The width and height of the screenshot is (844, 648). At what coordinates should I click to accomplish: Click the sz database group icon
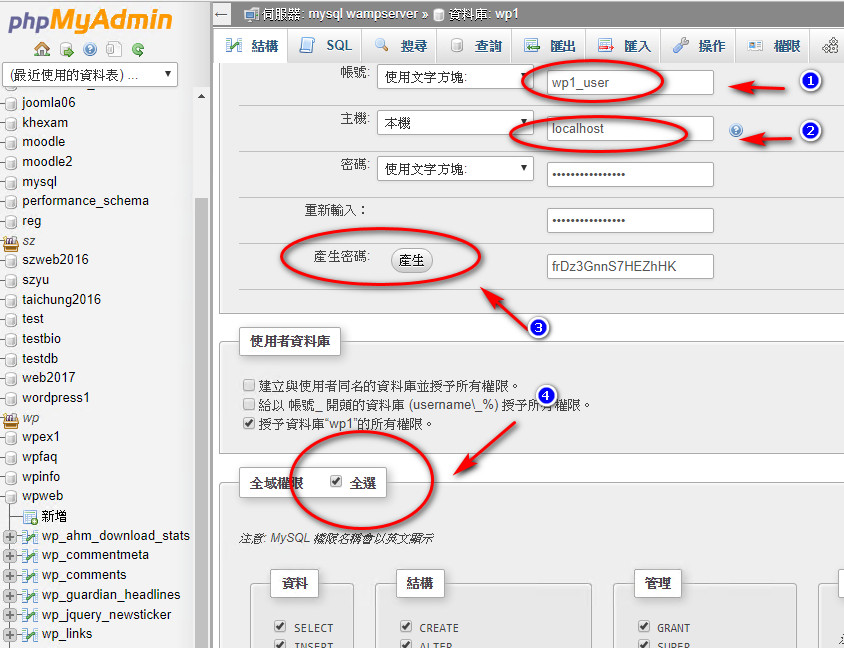(11, 242)
